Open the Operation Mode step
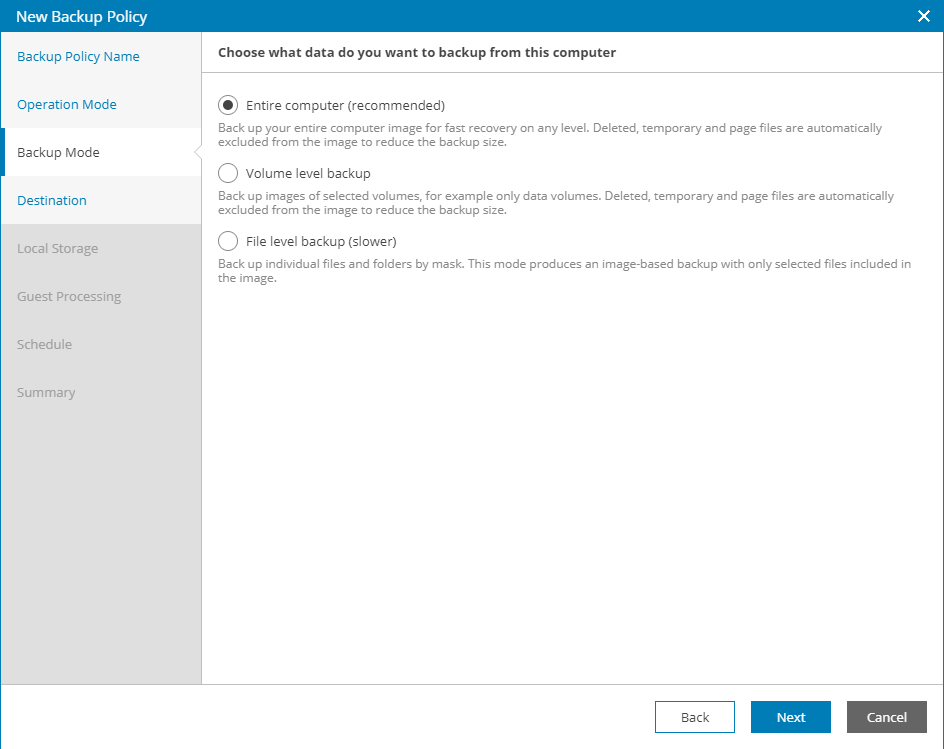Screen dimensions: 944x749 (x=67, y=104)
